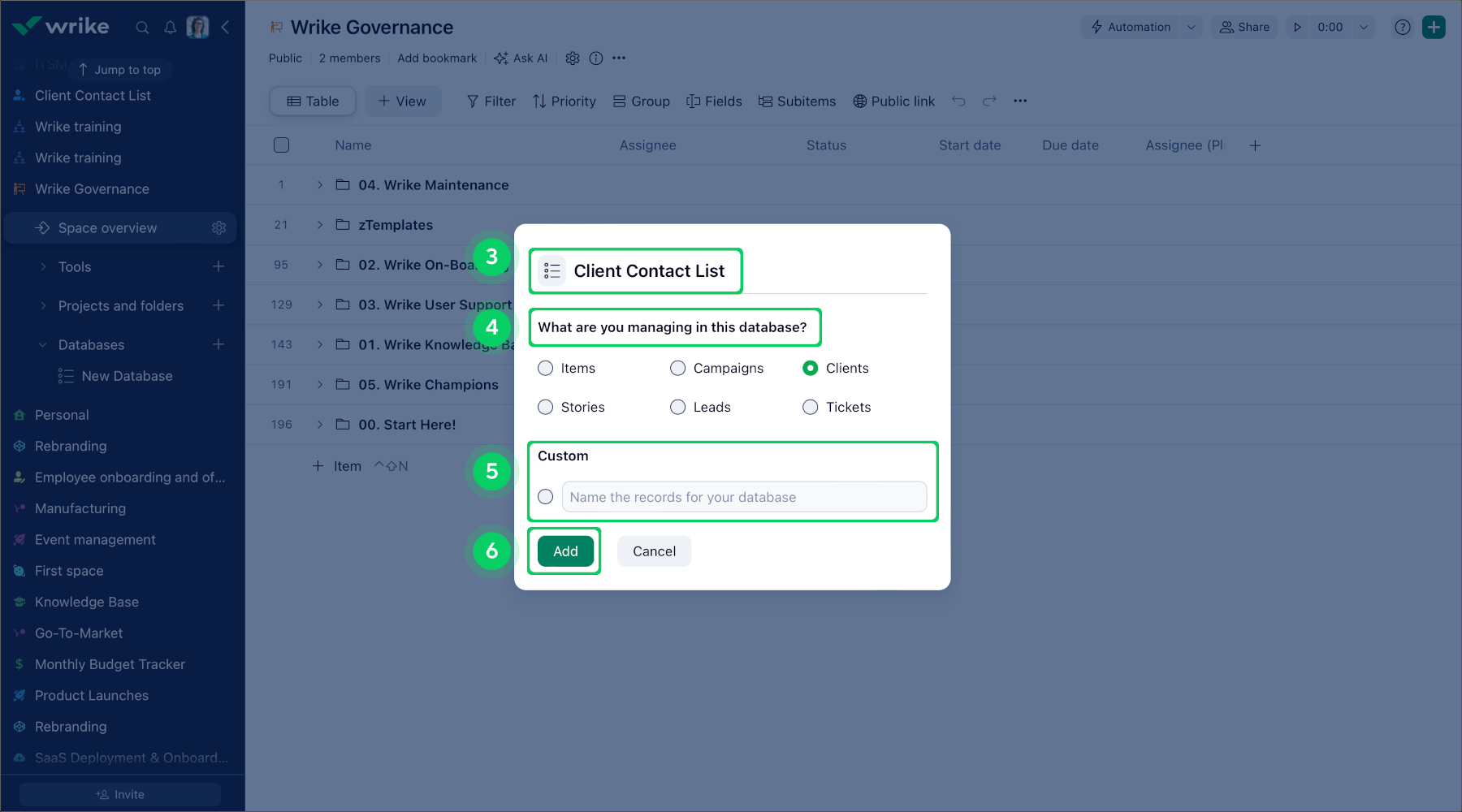Open the toolbar overflow menu

(1020, 101)
